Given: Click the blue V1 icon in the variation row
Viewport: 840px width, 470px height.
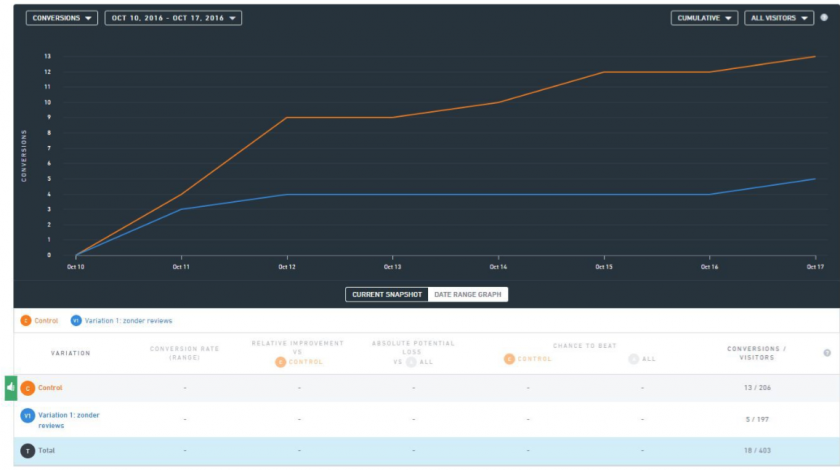Looking at the screenshot, I should [x=28, y=416].
